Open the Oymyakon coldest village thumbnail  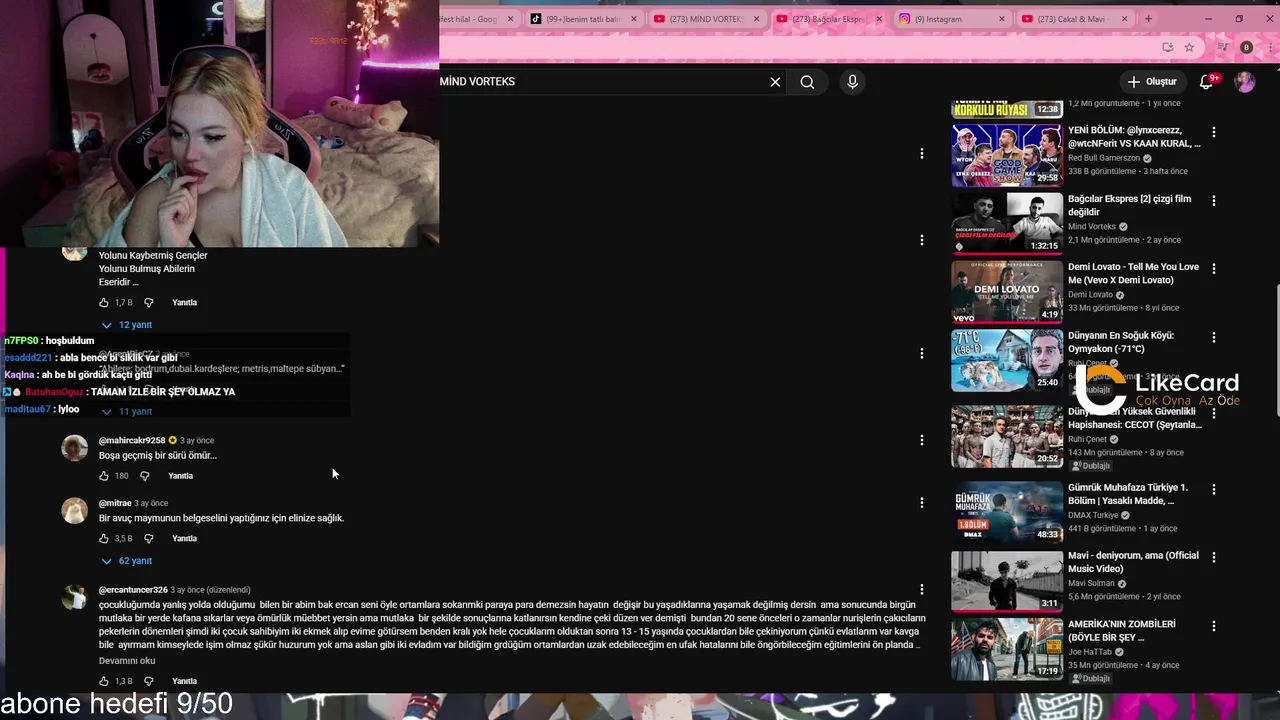[1007, 361]
